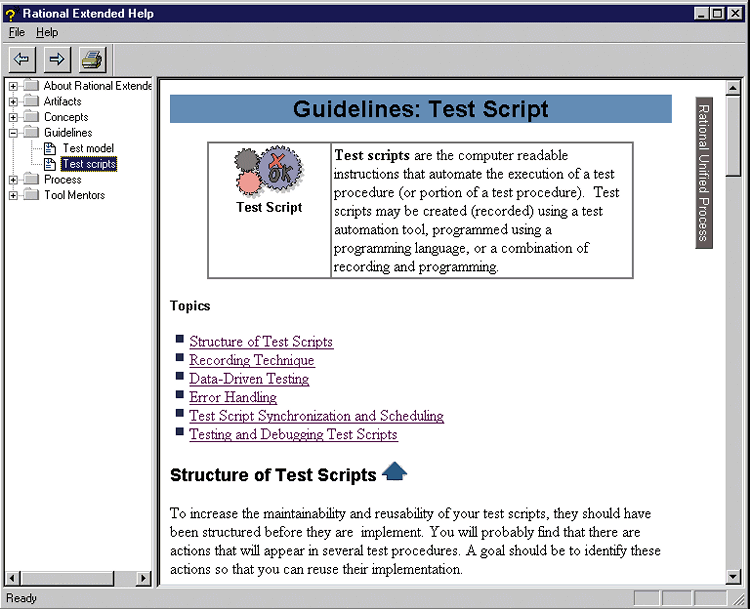The width and height of the screenshot is (750, 609).
Task: Open the File menu
Action: pyautogui.click(x=17, y=33)
